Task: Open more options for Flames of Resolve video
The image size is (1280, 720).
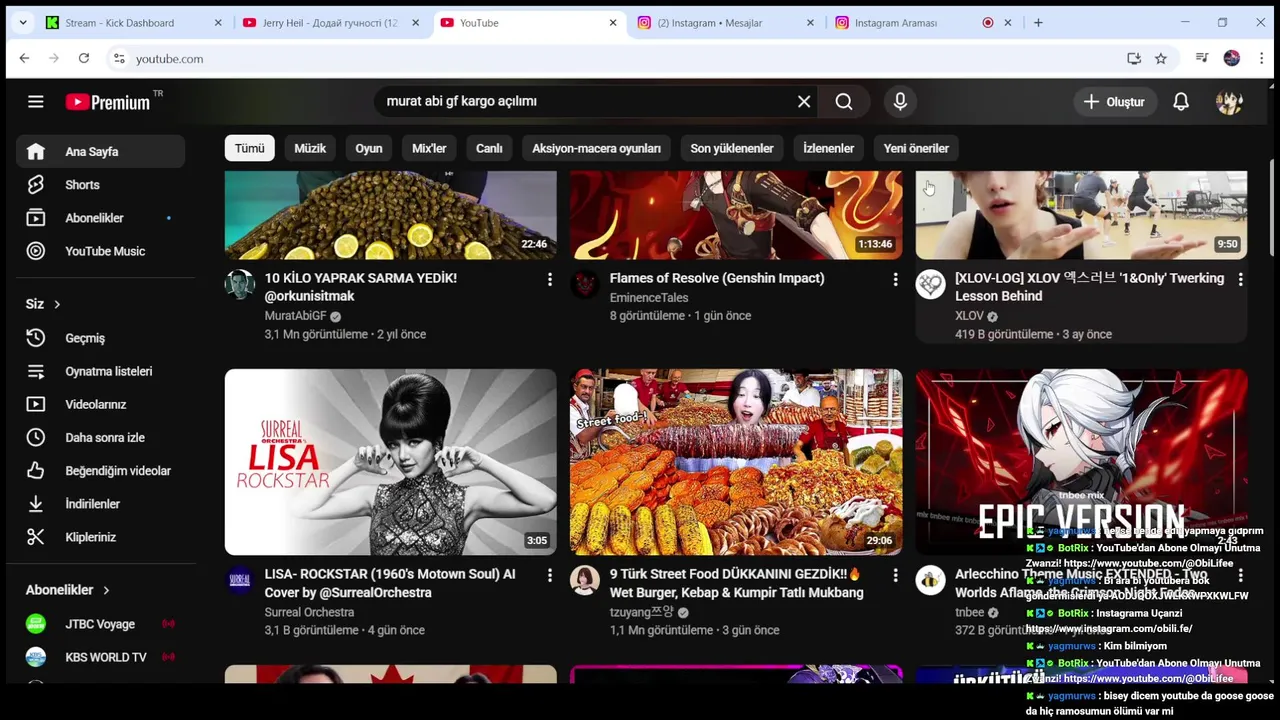Action: click(895, 280)
